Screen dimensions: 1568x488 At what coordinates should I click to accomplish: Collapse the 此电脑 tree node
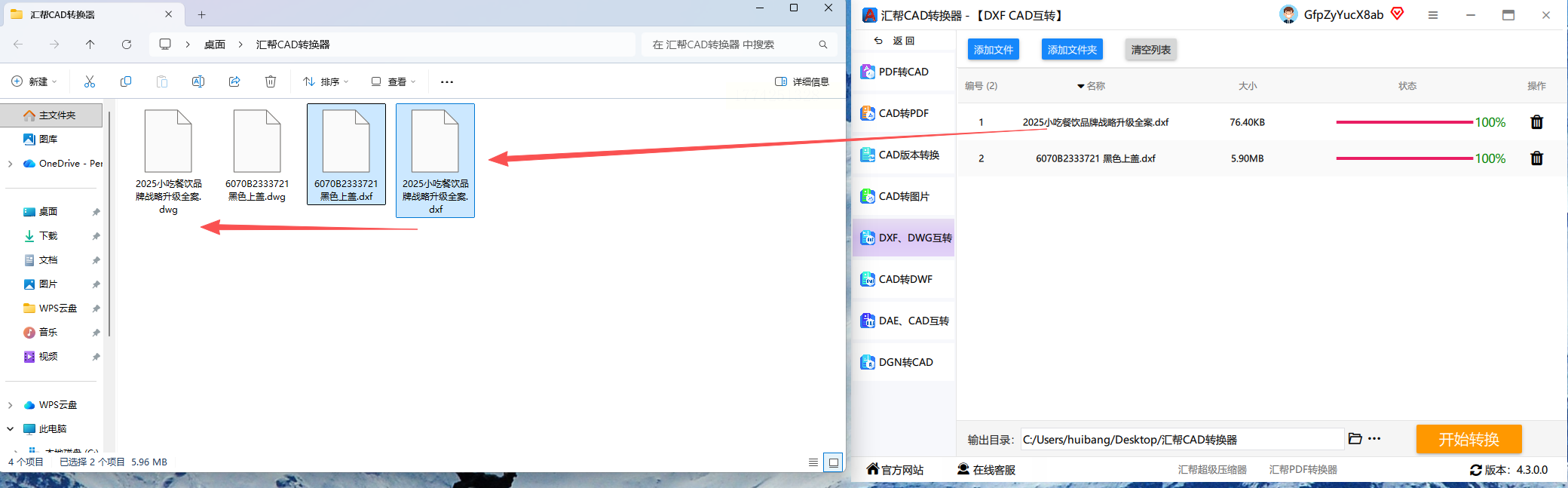[x=10, y=429]
